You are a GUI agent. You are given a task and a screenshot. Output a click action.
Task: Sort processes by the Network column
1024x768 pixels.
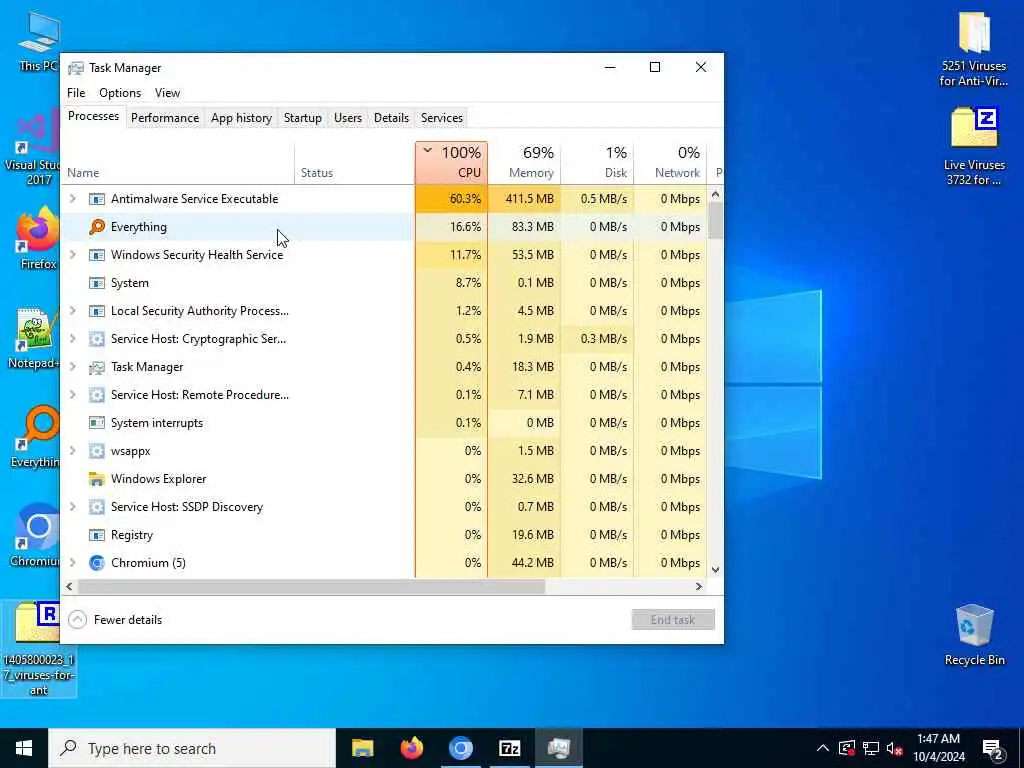tap(670, 163)
